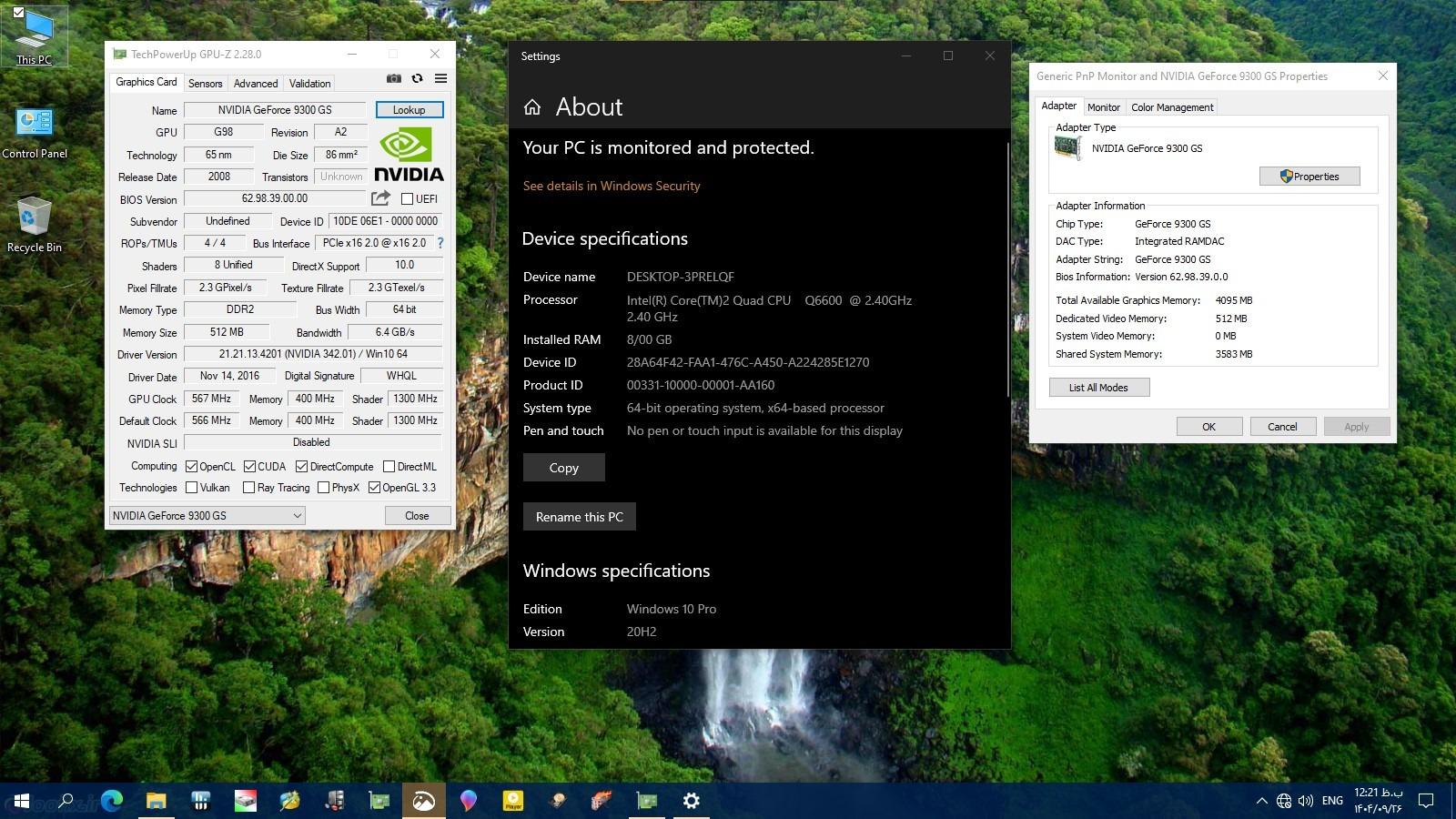Open See details in Windows Security link
The width and height of the screenshot is (1456, 819).
[612, 186]
